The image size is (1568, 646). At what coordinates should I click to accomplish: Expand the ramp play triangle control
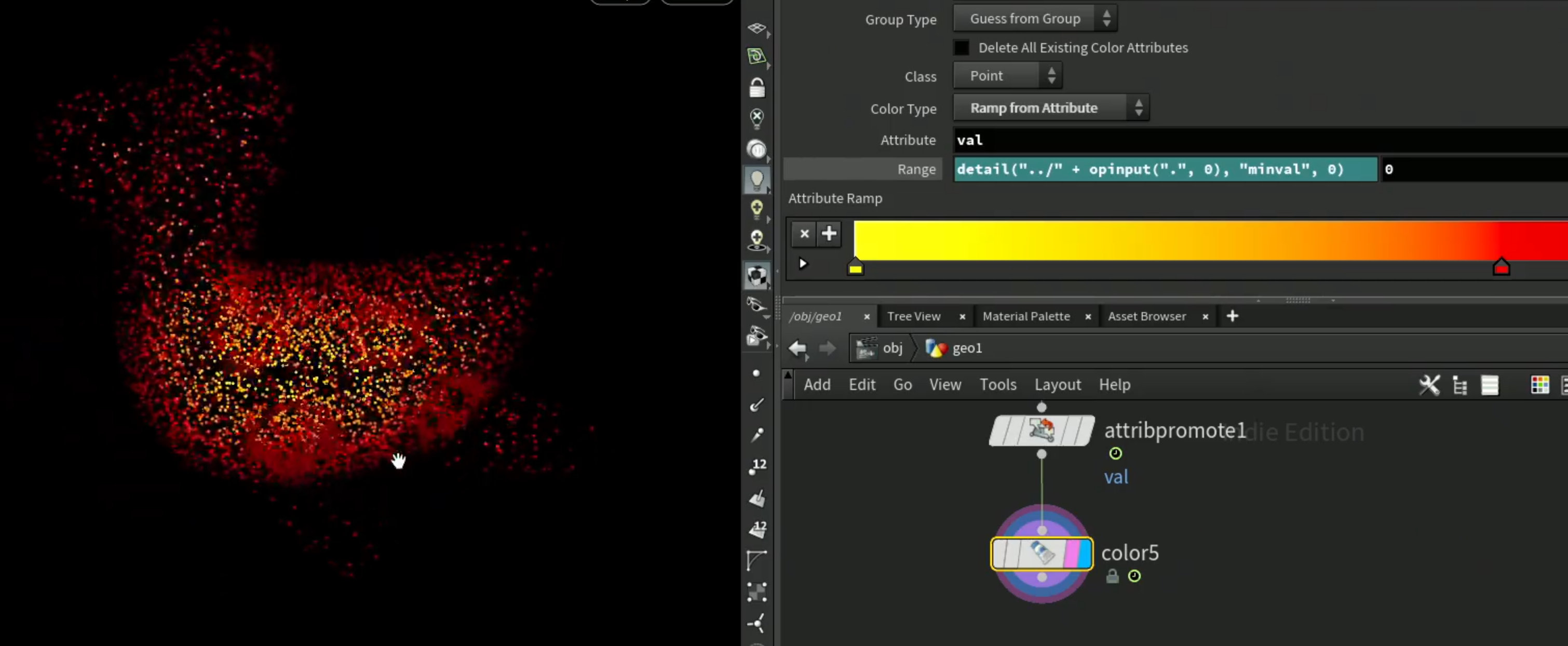tap(802, 264)
